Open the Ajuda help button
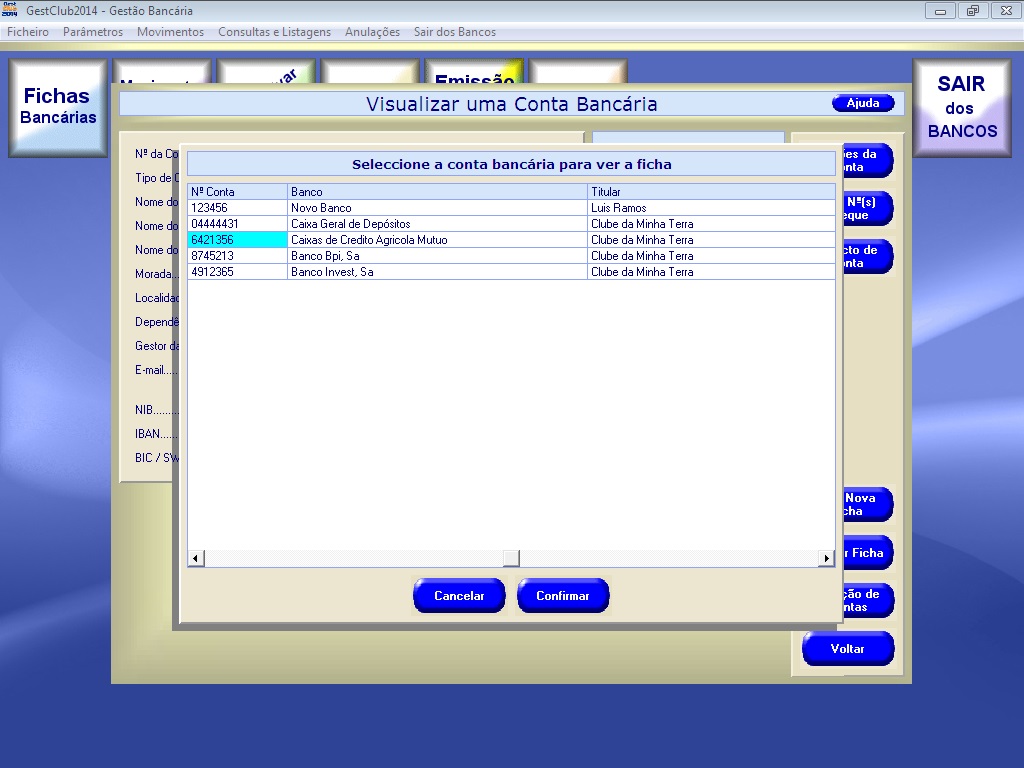This screenshot has height=768, width=1024. pyautogui.click(x=863, y=104)
